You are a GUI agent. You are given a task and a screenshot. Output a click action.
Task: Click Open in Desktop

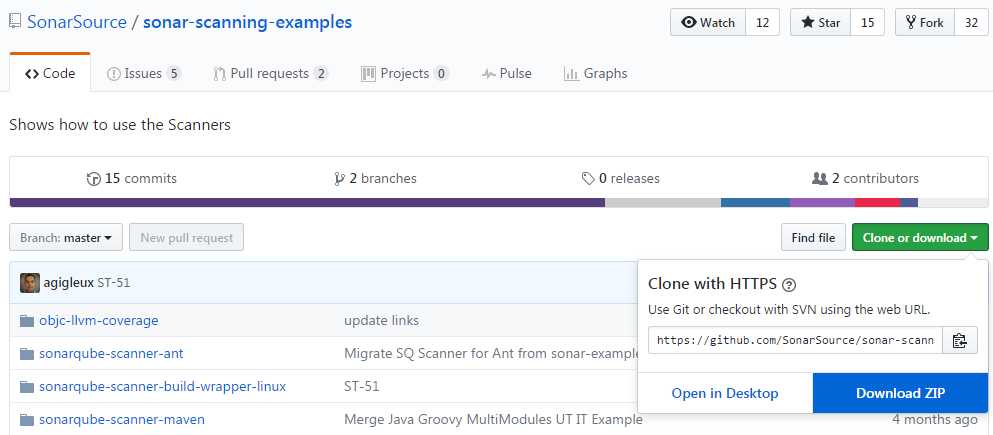point(725,393)
